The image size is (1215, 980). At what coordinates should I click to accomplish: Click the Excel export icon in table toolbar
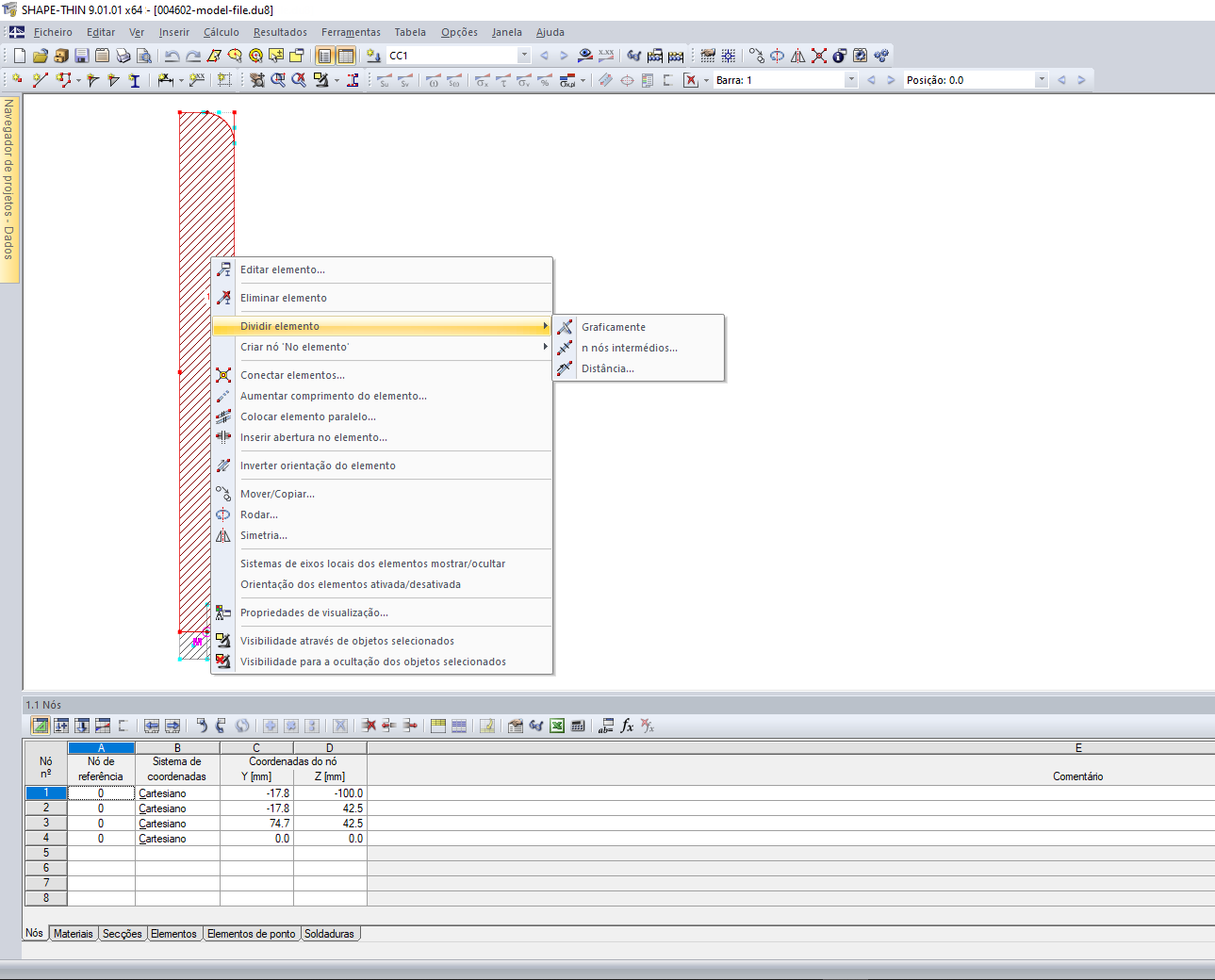pos(557,726)
